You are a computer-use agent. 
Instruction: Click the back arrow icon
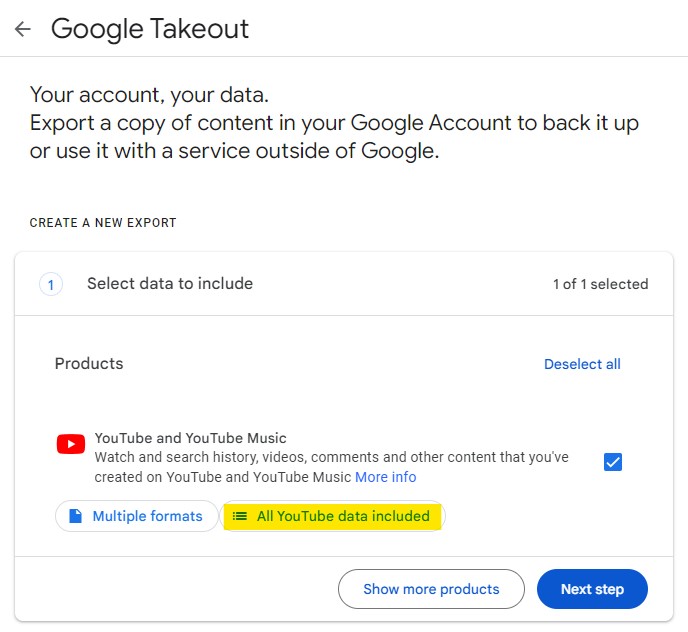coord(23,29)
